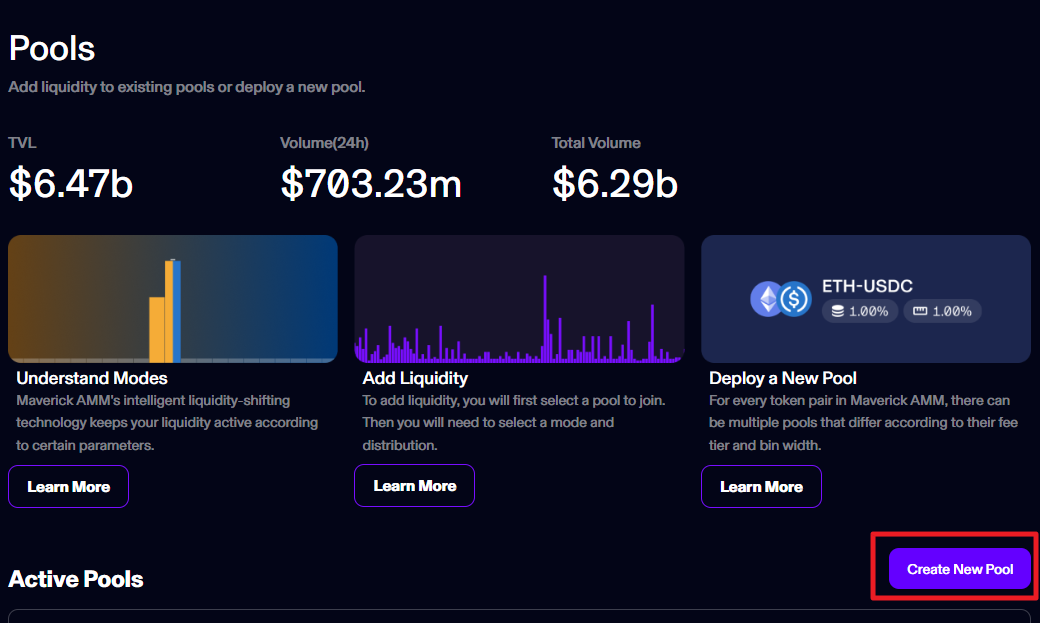Click the Ethereum token icon
The height and width of the screenshot is (623, 1040).
tap(767, 299)
